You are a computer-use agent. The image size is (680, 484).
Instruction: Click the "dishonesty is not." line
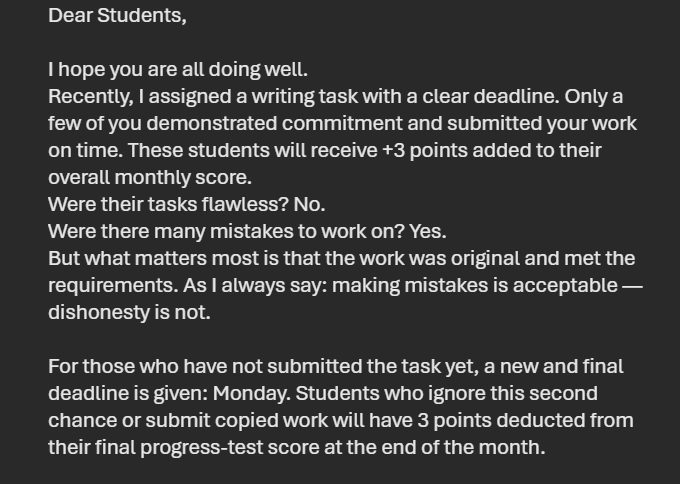pos(129,312)
